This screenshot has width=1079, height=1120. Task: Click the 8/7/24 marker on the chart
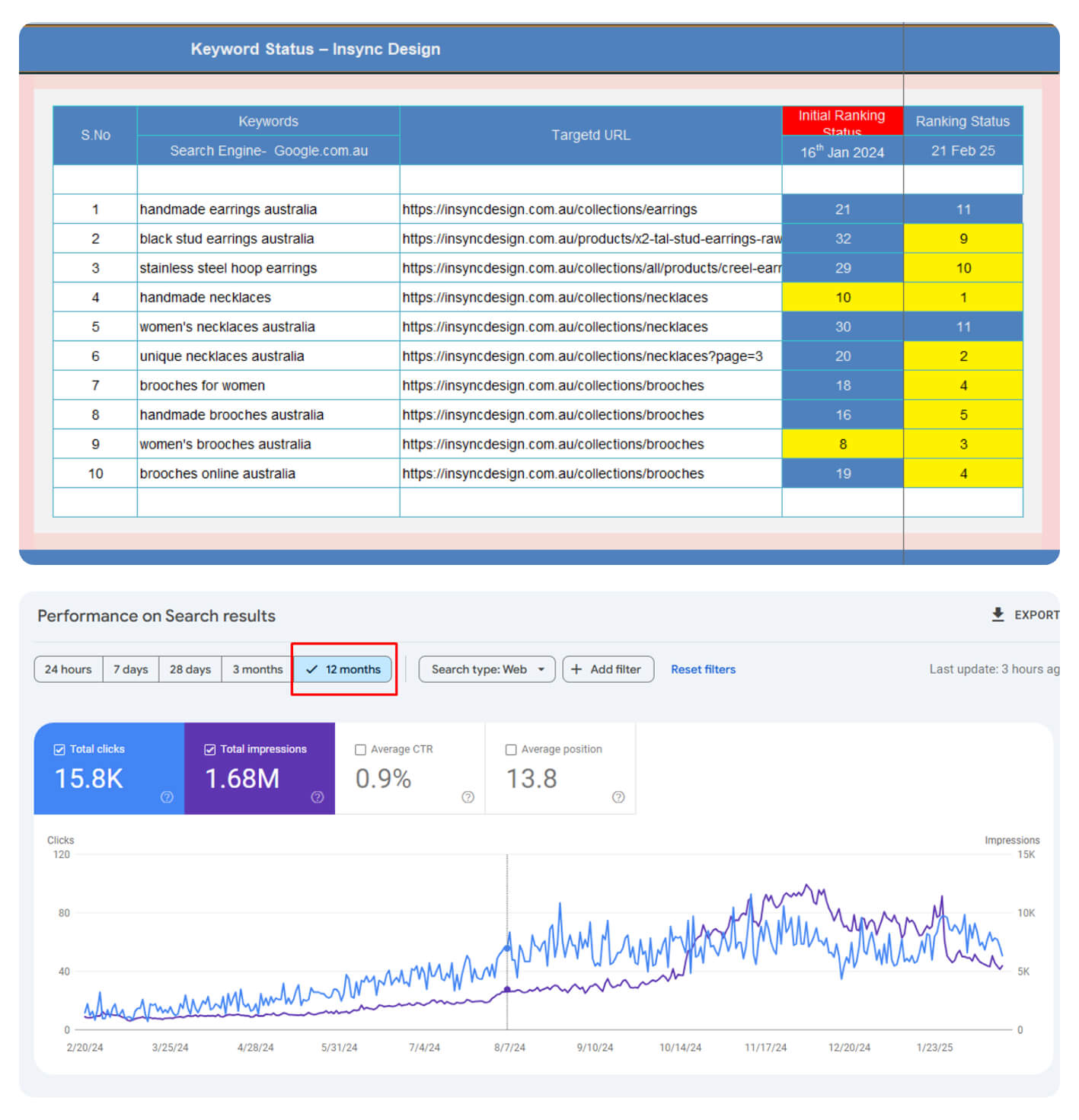click(507, 949)
